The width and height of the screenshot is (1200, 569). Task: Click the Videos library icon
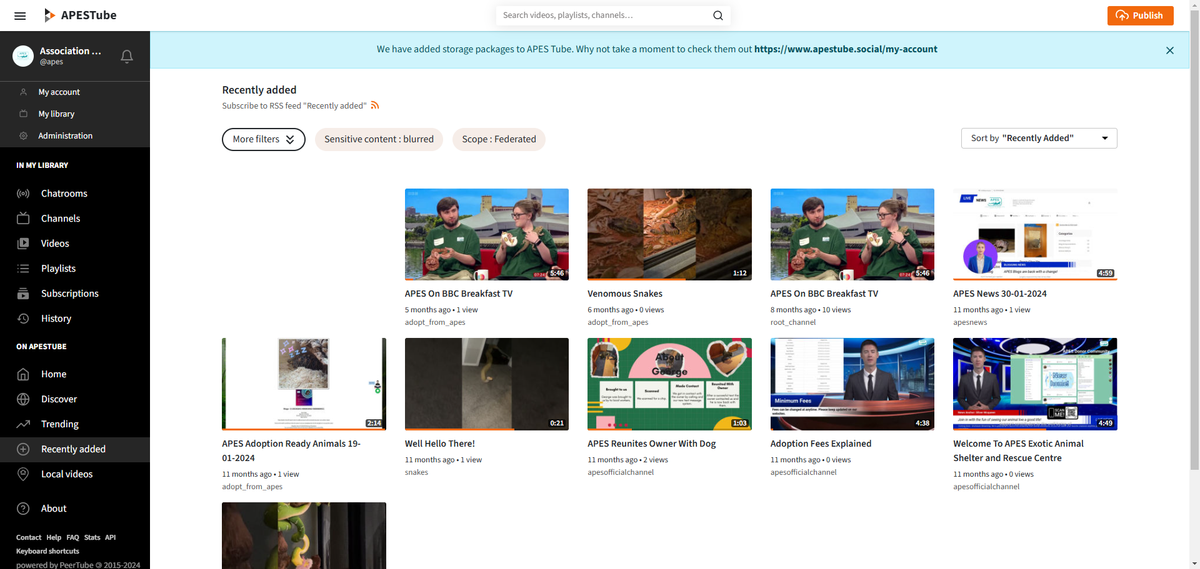coord(23,243)
